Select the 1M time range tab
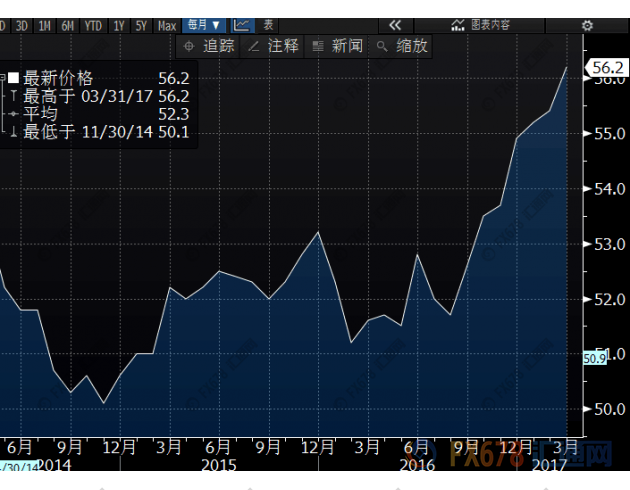Image resolution: width=630 pixels, height=490 pixels. [45, 26]
